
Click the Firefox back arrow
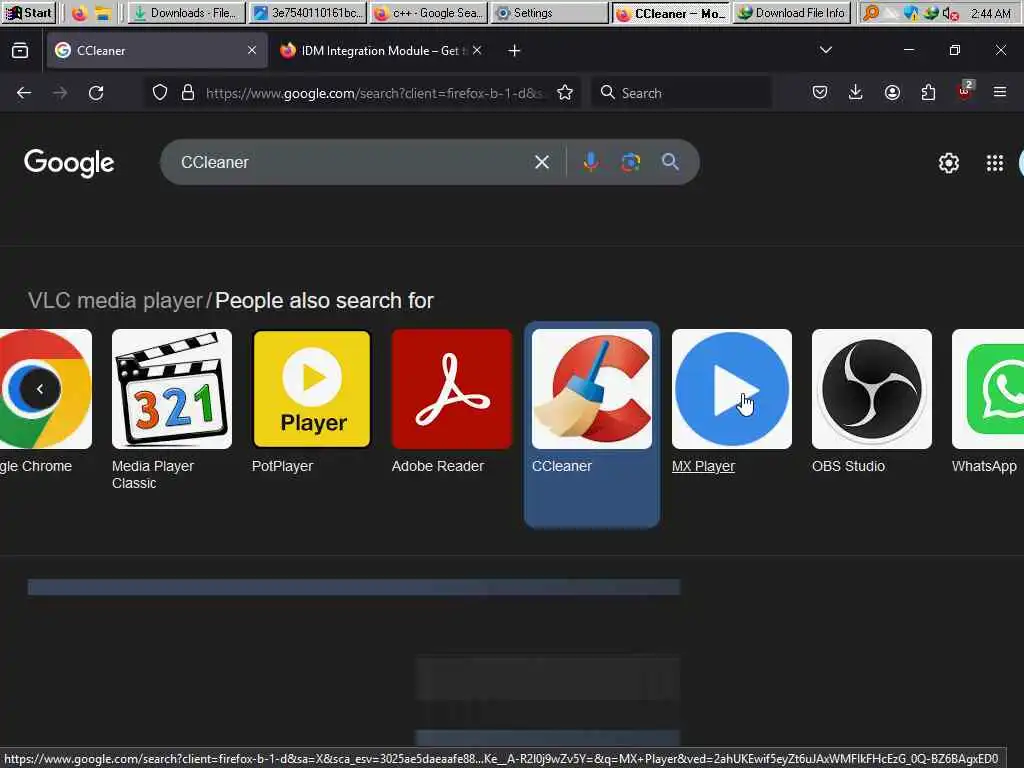click(24, 93)
